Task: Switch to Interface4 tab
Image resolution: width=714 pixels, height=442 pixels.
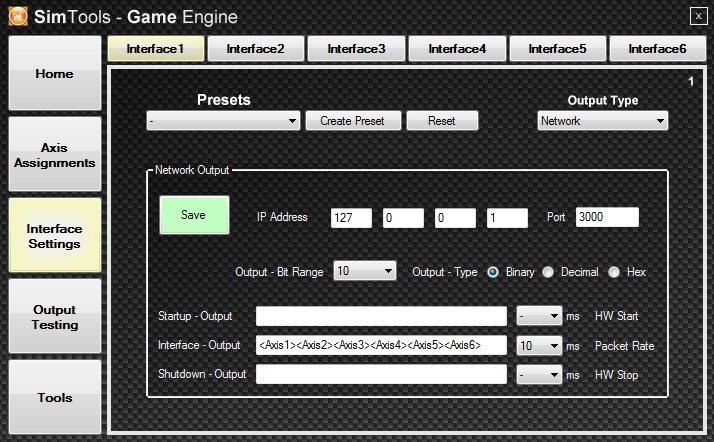Action: click(457, 49)
